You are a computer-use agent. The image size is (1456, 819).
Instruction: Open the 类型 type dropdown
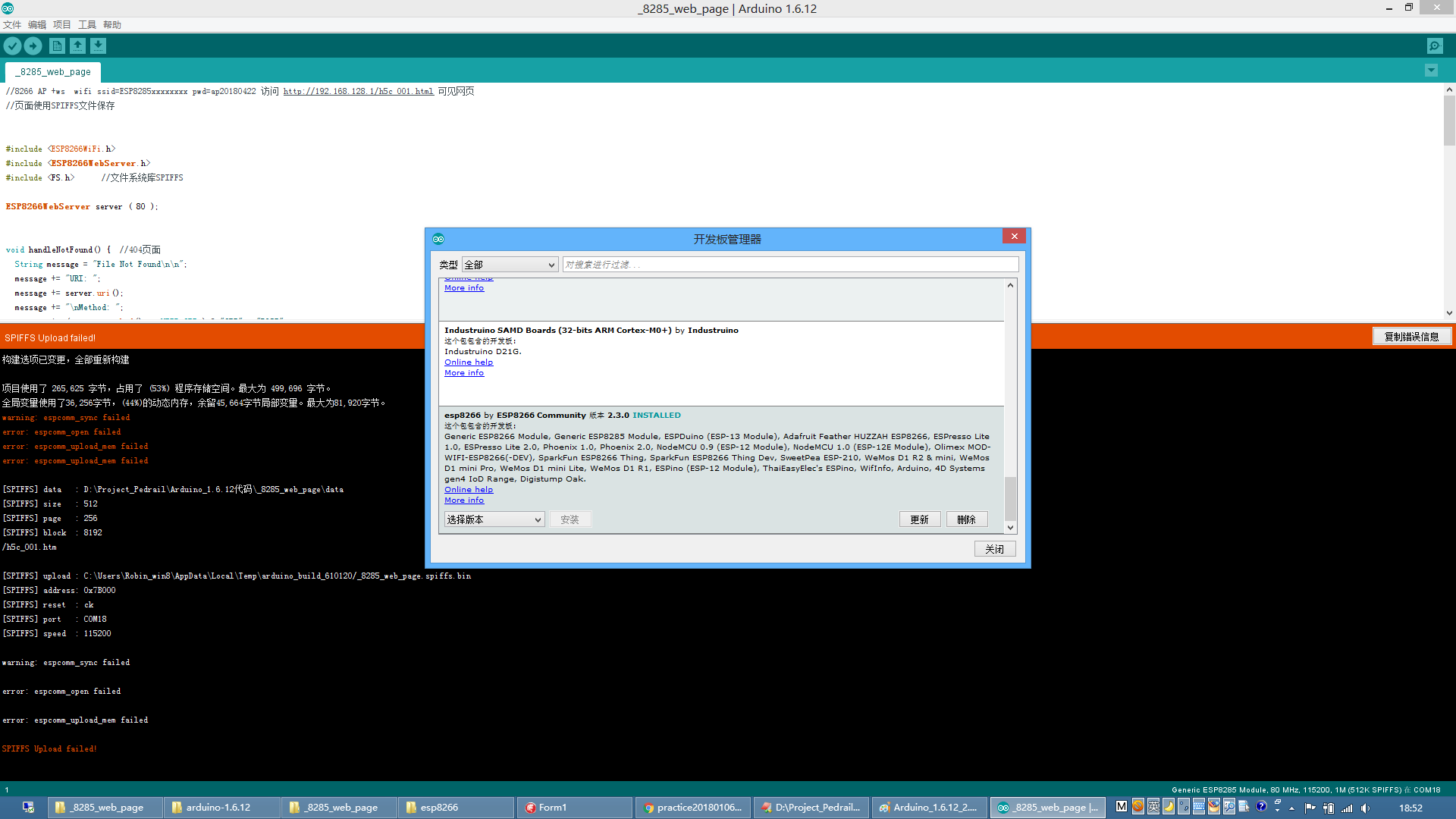point(510,265)
